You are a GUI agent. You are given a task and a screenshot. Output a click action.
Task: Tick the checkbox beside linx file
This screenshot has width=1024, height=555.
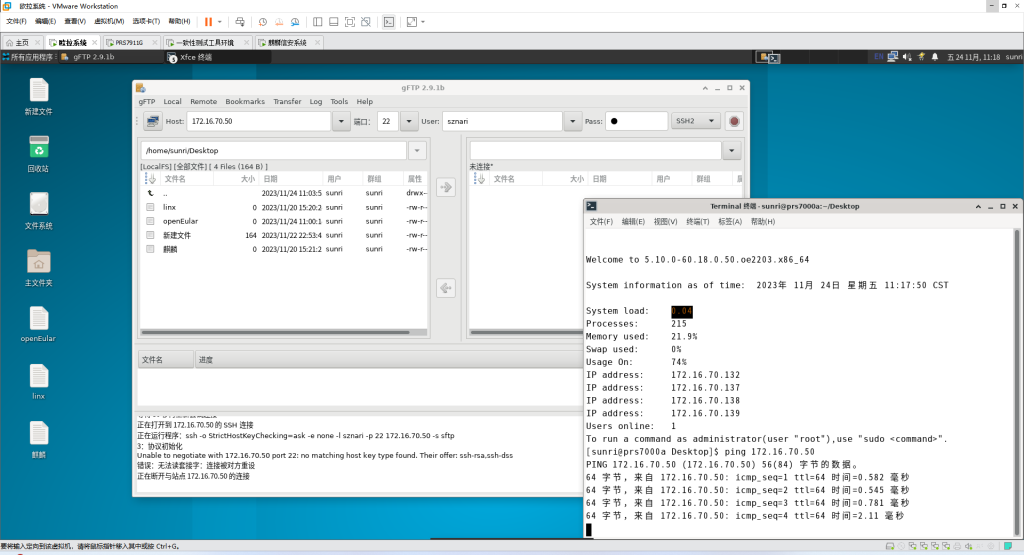pyautogui.click(x=151, y=207)
